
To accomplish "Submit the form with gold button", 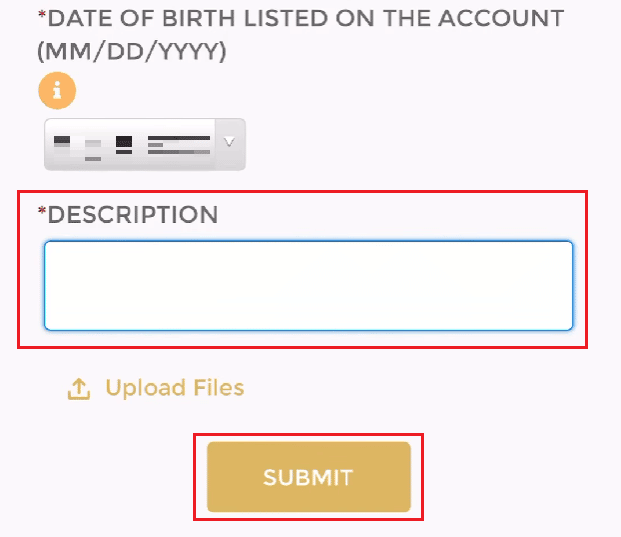I will click(308, 477).
